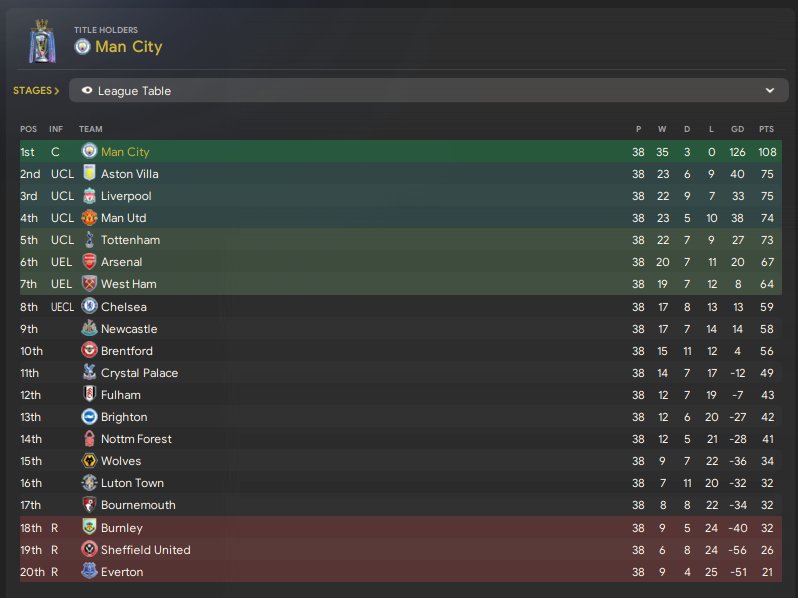798x598 pixels.
Task: Click the Wolves club badge
Action: click(88, 461)
